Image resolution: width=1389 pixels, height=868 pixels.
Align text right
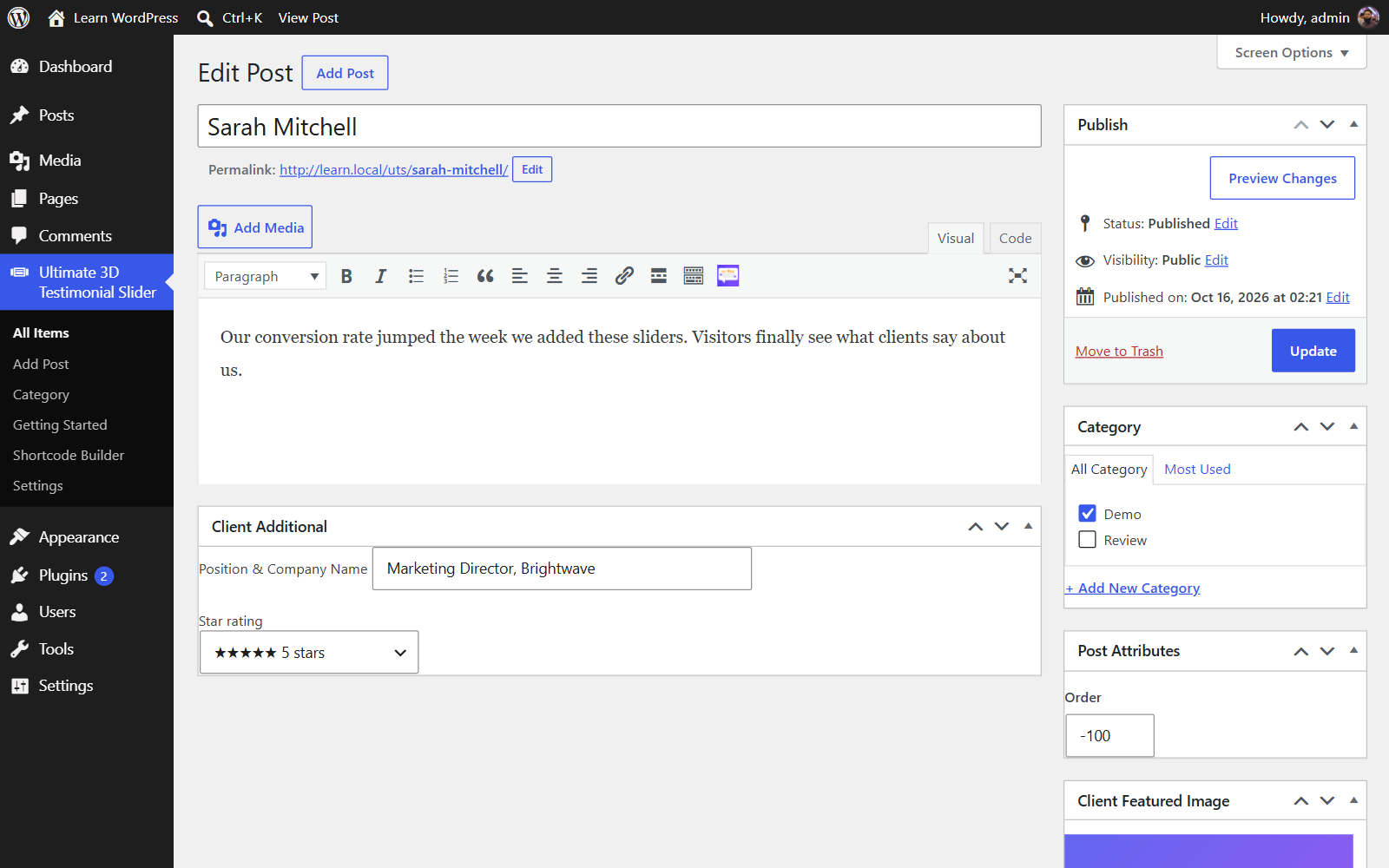point(589,276)
